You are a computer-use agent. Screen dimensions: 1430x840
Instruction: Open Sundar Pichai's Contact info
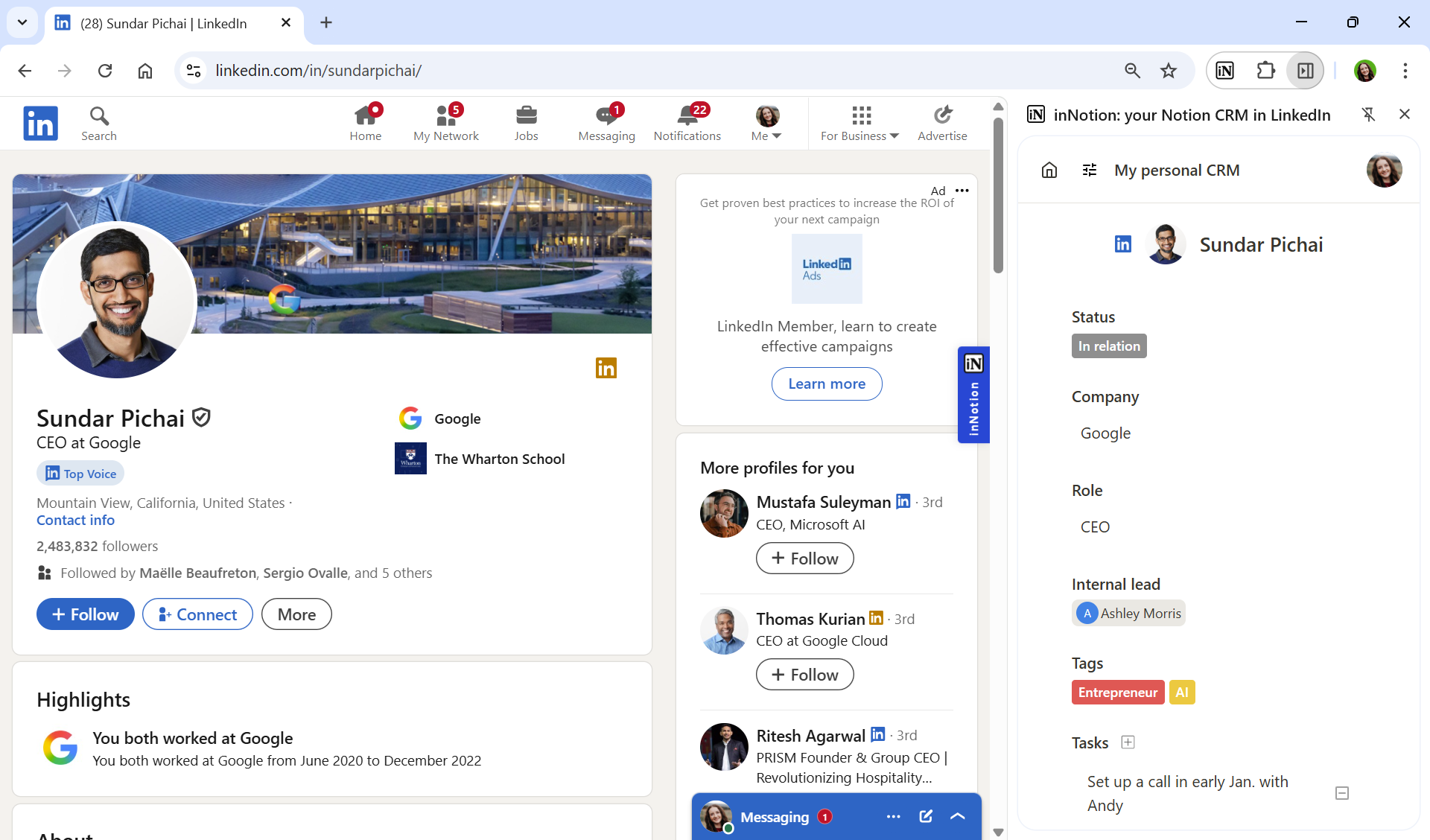(74, 520)
